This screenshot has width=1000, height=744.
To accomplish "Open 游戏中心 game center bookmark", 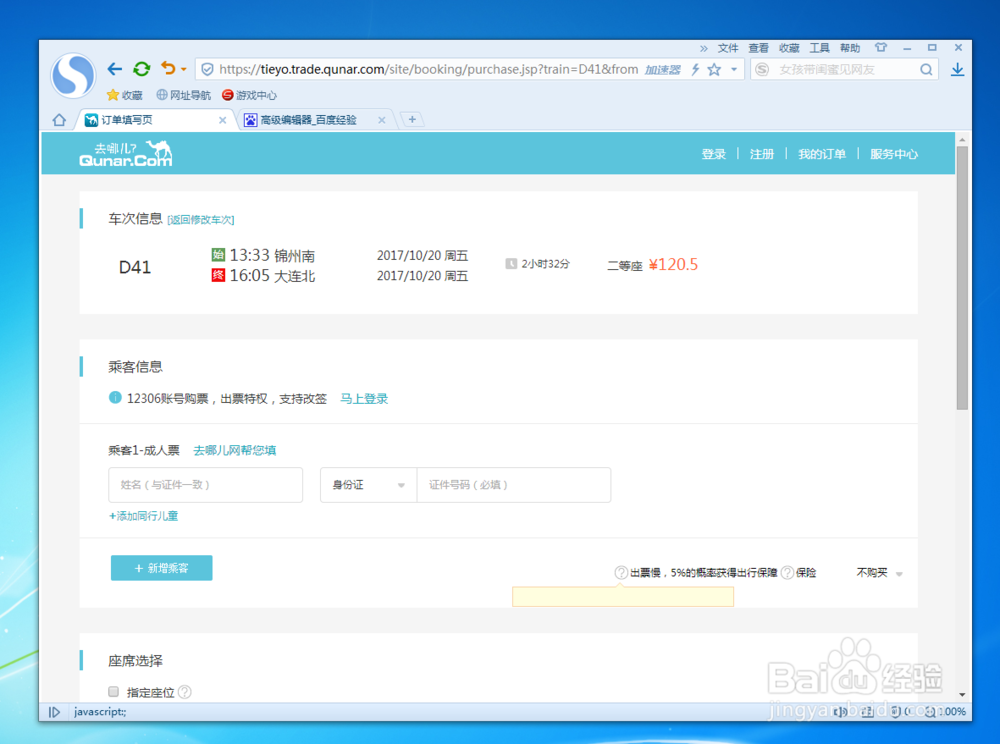I will click(249, 95).
